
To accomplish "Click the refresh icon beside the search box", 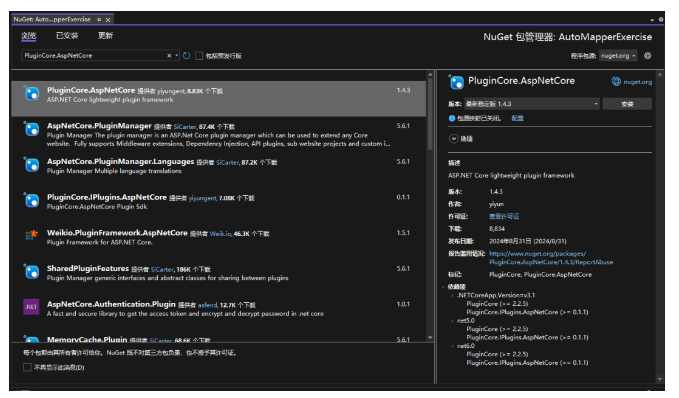I will (187, 55).
